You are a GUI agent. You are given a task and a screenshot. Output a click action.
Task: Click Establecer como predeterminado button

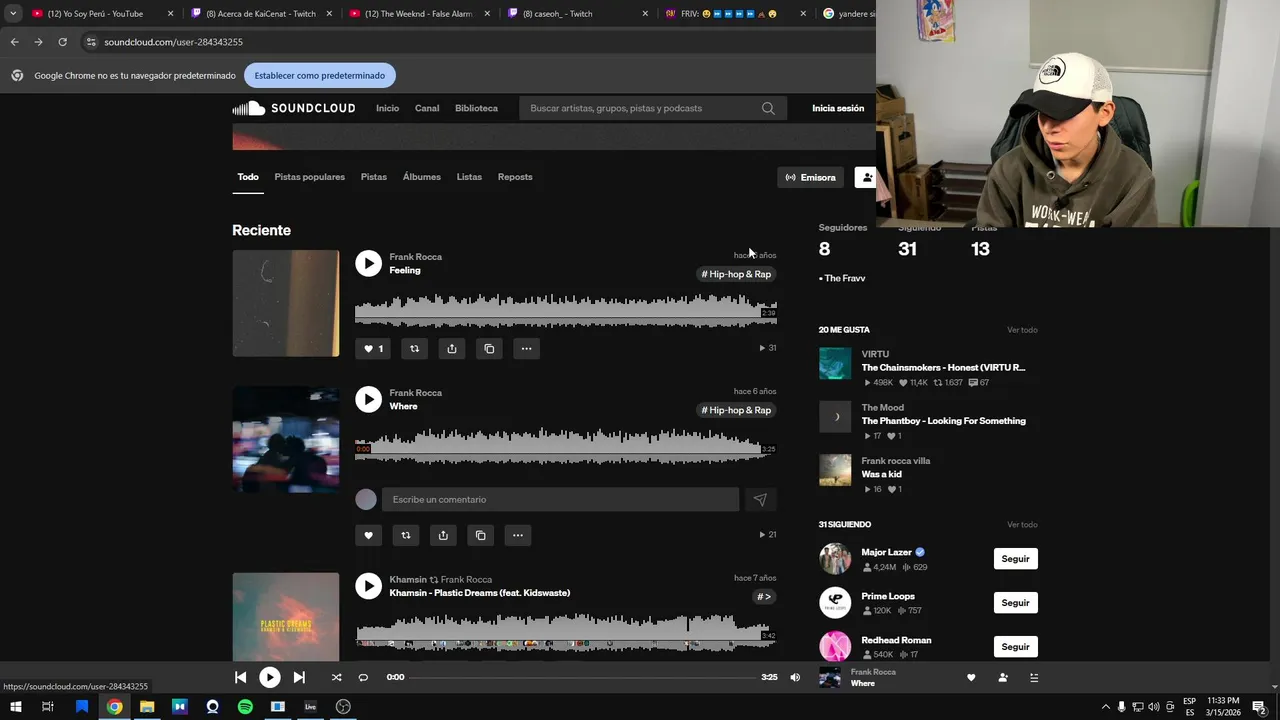tap(320, 75)
